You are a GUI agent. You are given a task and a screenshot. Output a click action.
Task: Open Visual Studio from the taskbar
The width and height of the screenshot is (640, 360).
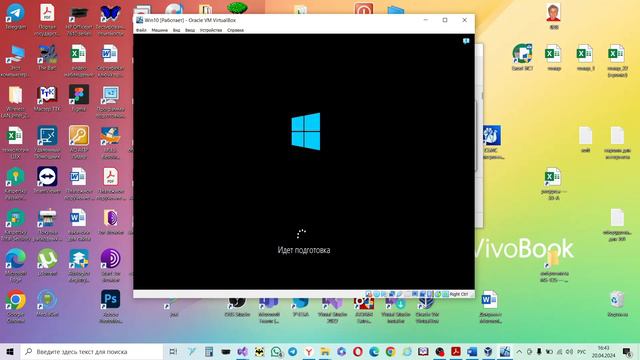click(x=242, y=351)
